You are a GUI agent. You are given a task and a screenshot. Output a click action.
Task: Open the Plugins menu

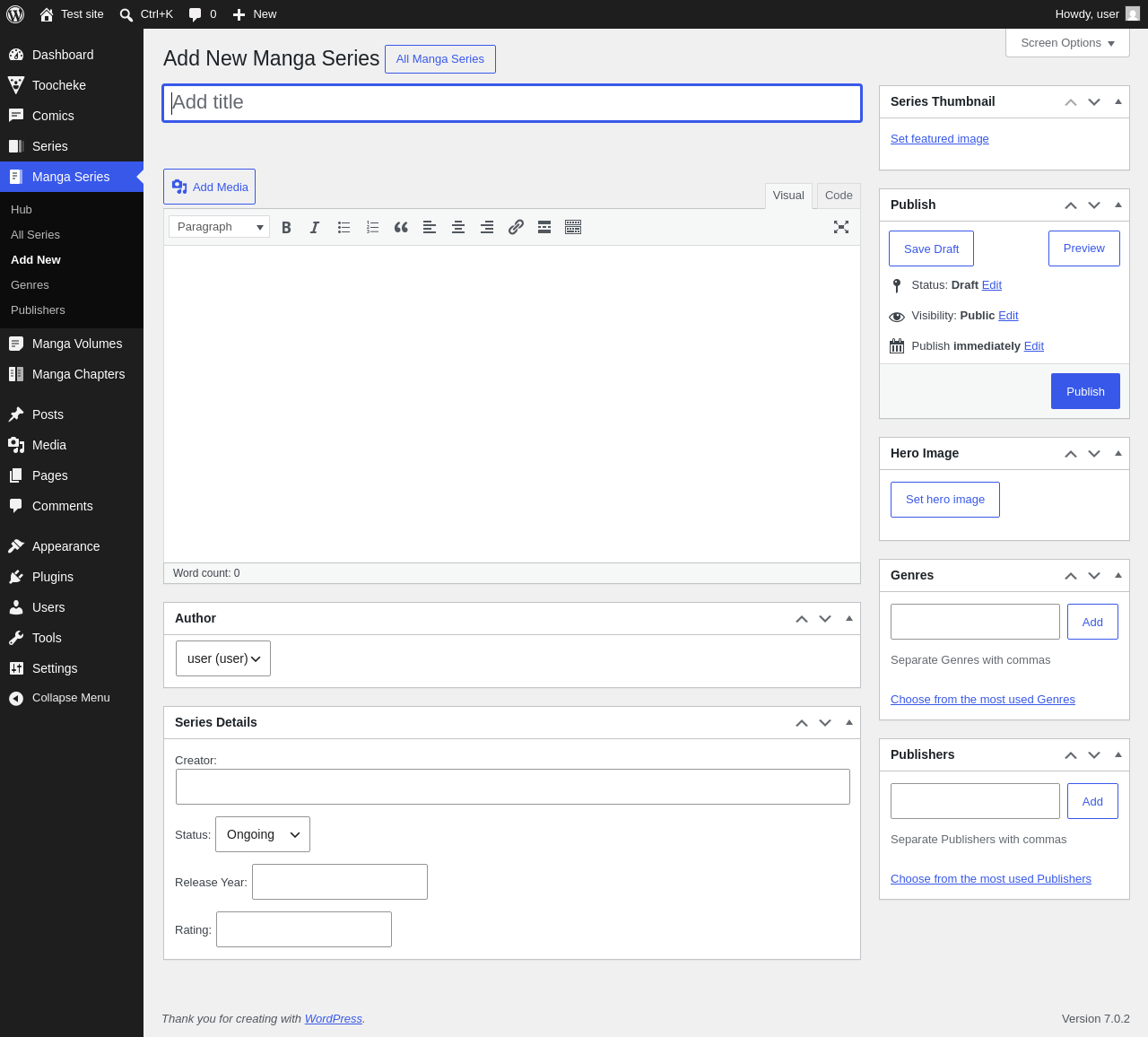72,577
